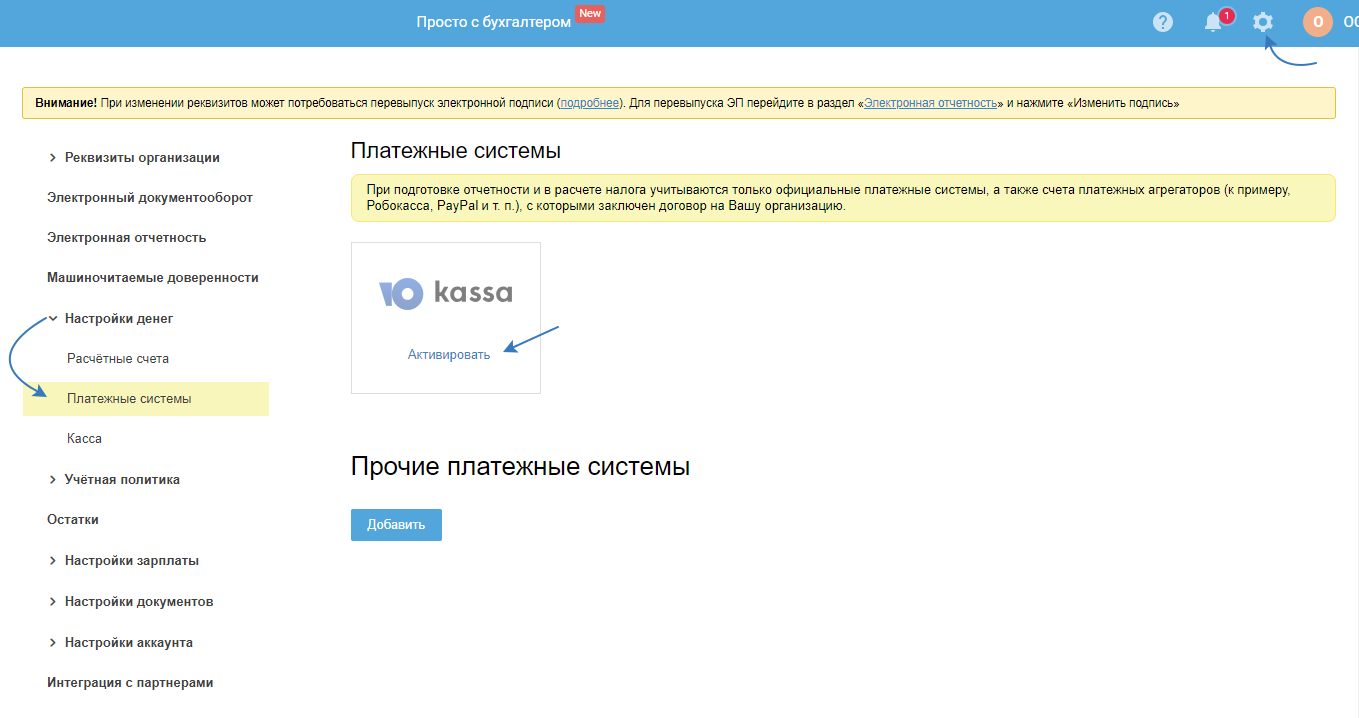Collapse 'Настройки денег' chevron

pos(52,318)
